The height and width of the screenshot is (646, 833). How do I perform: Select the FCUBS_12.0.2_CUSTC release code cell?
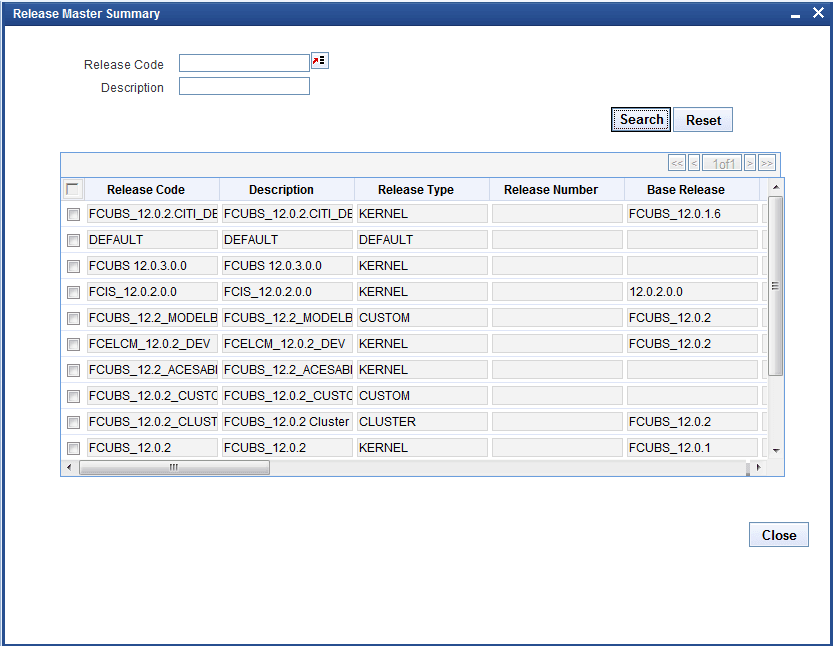pyautogui.click(x=152, y=396)
